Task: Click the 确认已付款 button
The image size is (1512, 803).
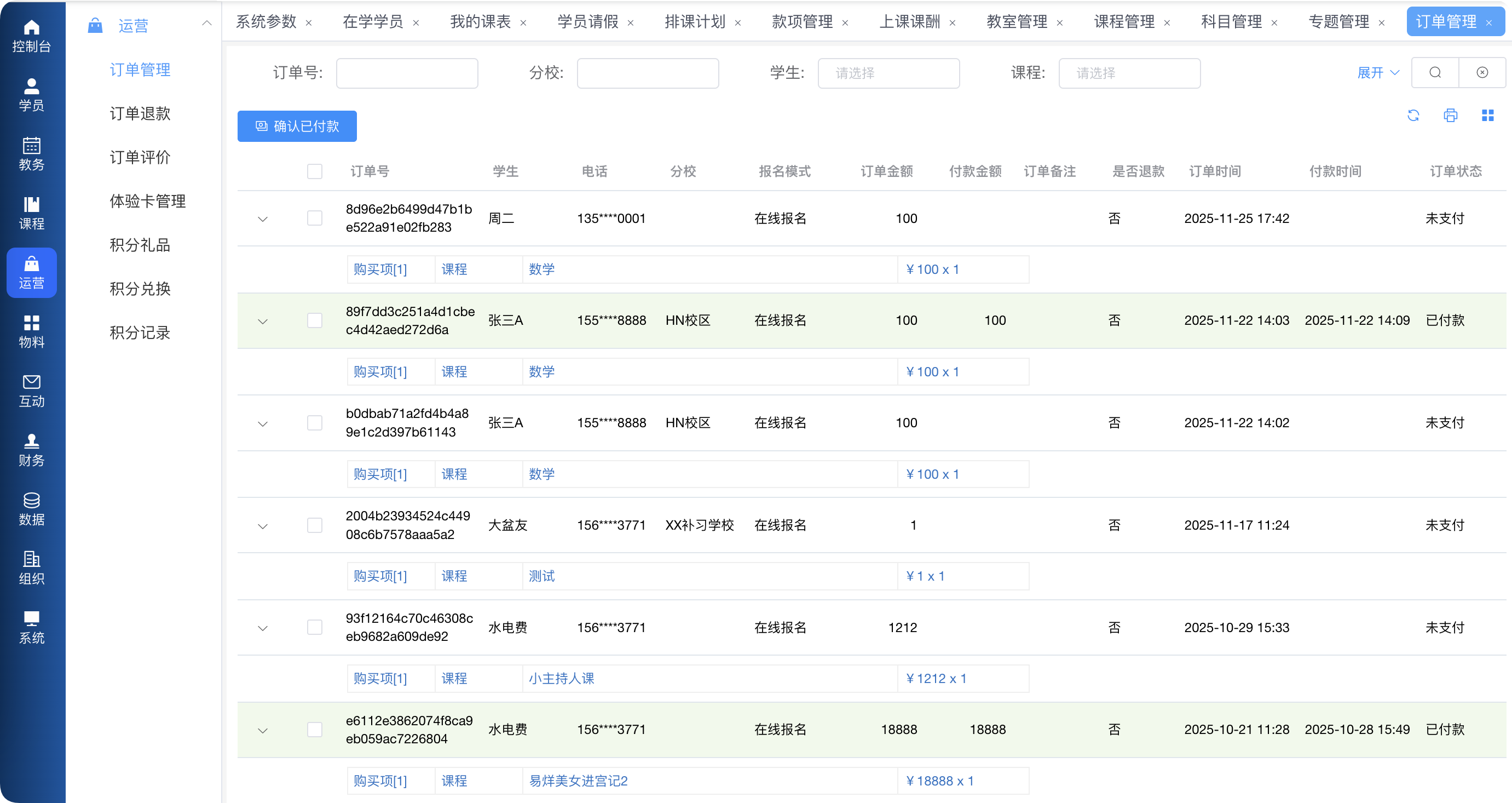Action: point(297,127)
